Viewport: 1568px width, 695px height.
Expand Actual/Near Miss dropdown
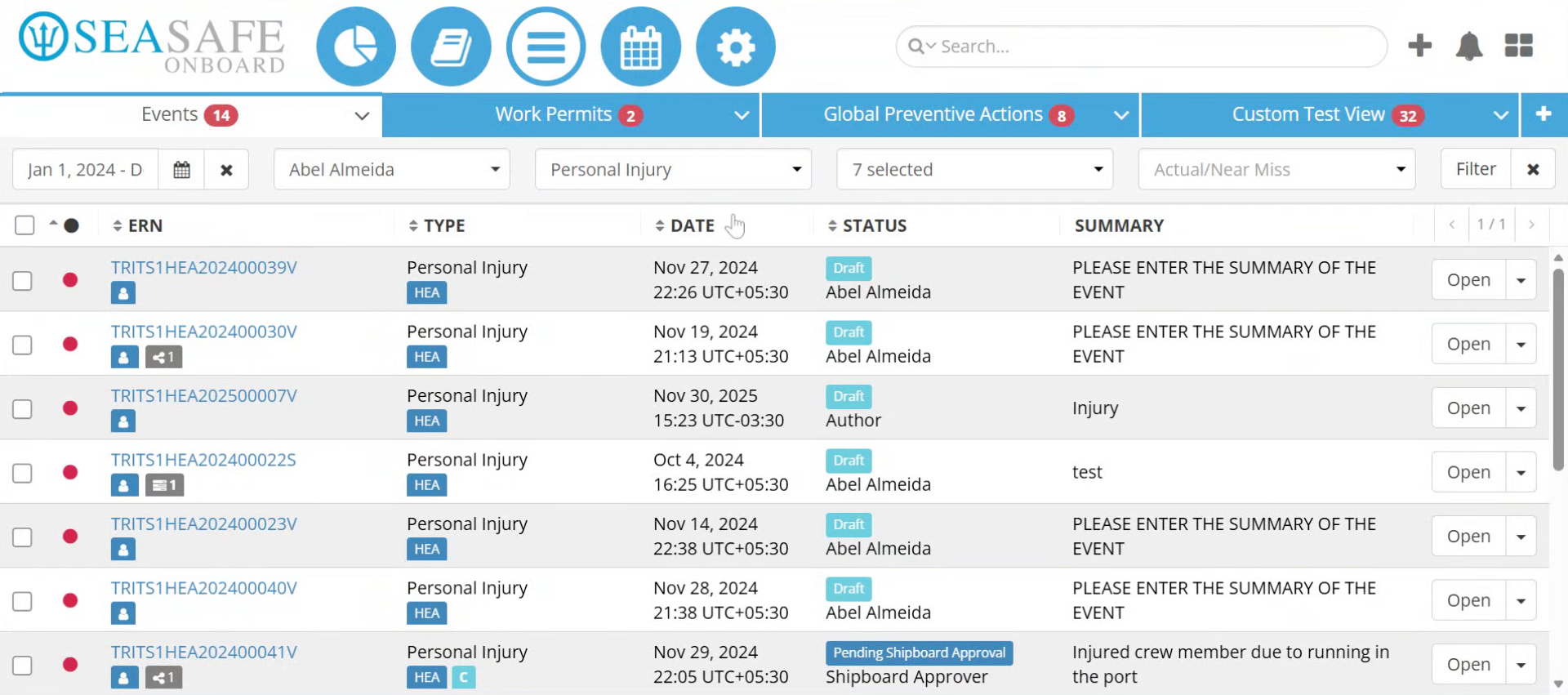1276,170
